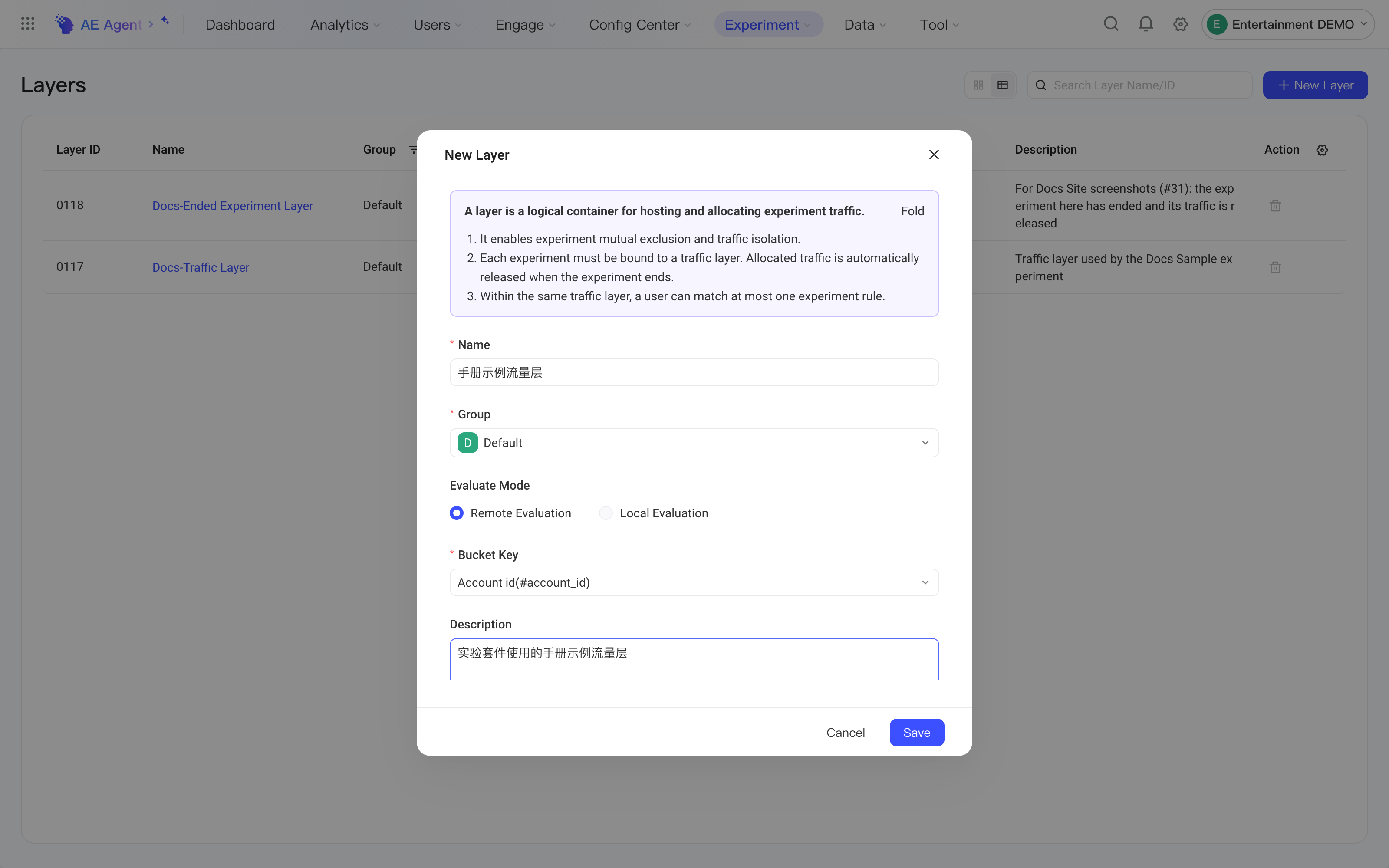Viewport: 1389px width, 868px height.
Task: Click the layer Name input field
Action: [x=694, y=372]
